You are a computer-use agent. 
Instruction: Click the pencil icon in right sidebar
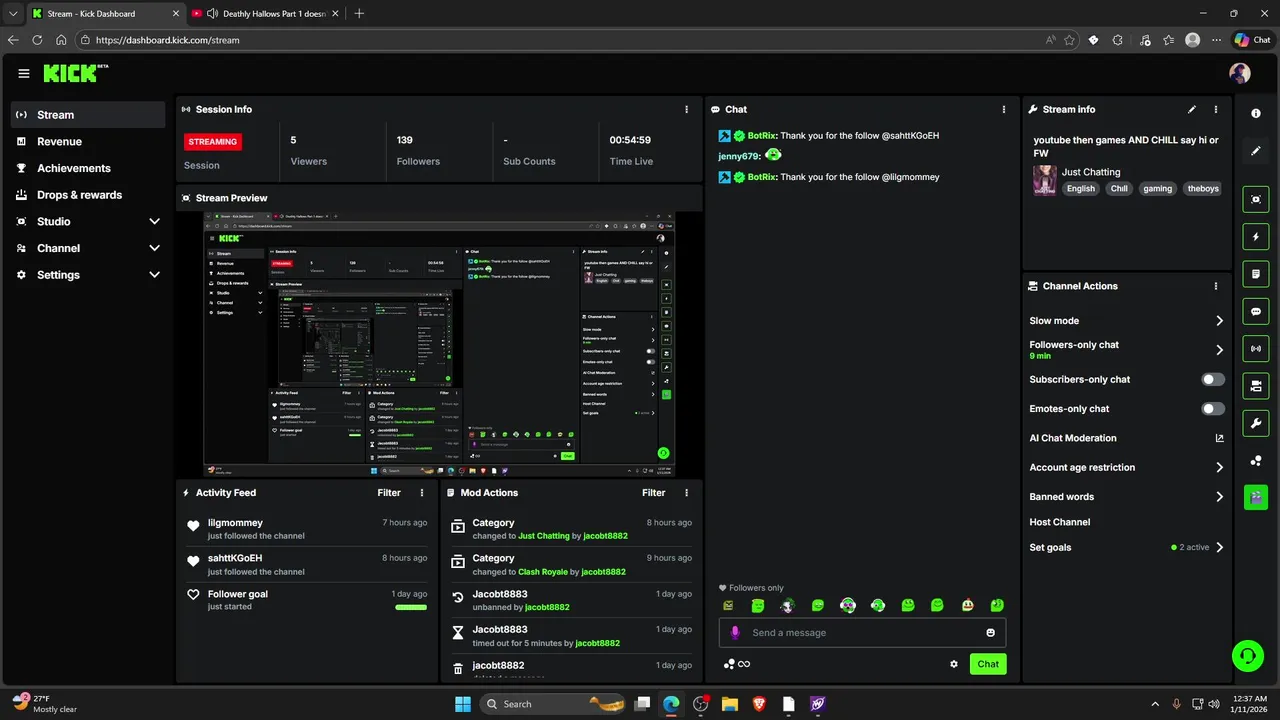pos(1256,151)
